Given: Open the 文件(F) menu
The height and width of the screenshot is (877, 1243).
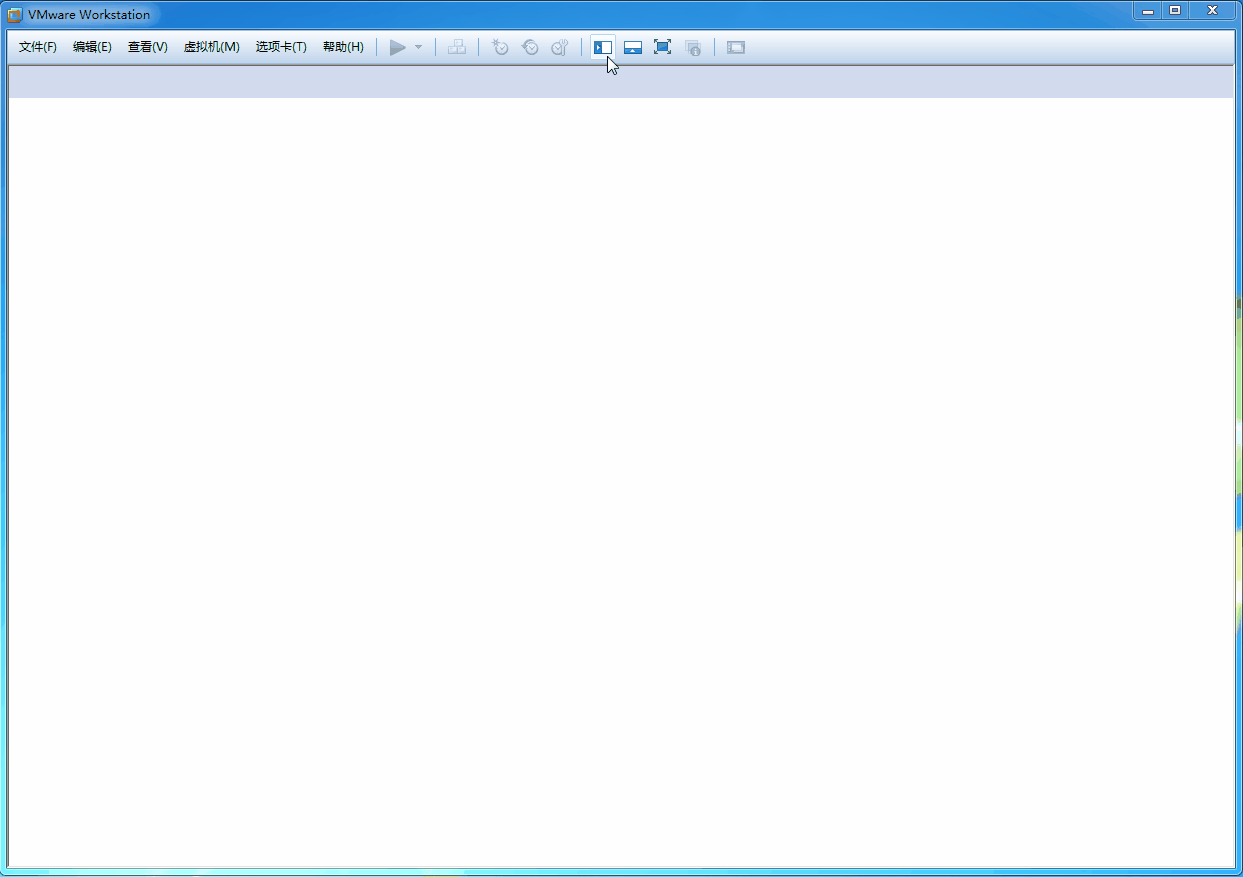Looking at the screenshot, I should pyautogui.click(x=38, y=47).
